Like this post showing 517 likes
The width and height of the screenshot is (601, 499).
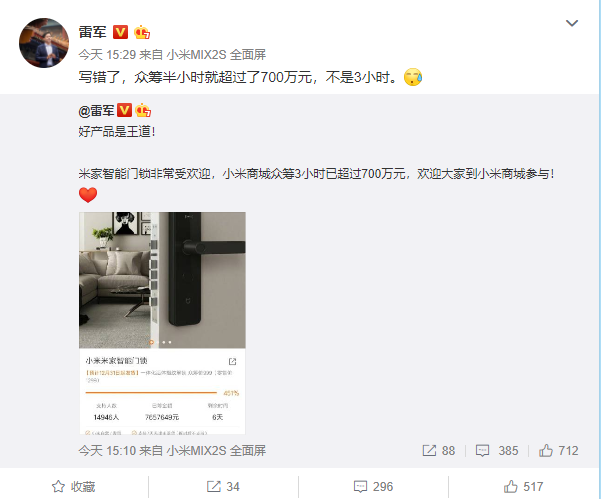[x=523, y=487]
